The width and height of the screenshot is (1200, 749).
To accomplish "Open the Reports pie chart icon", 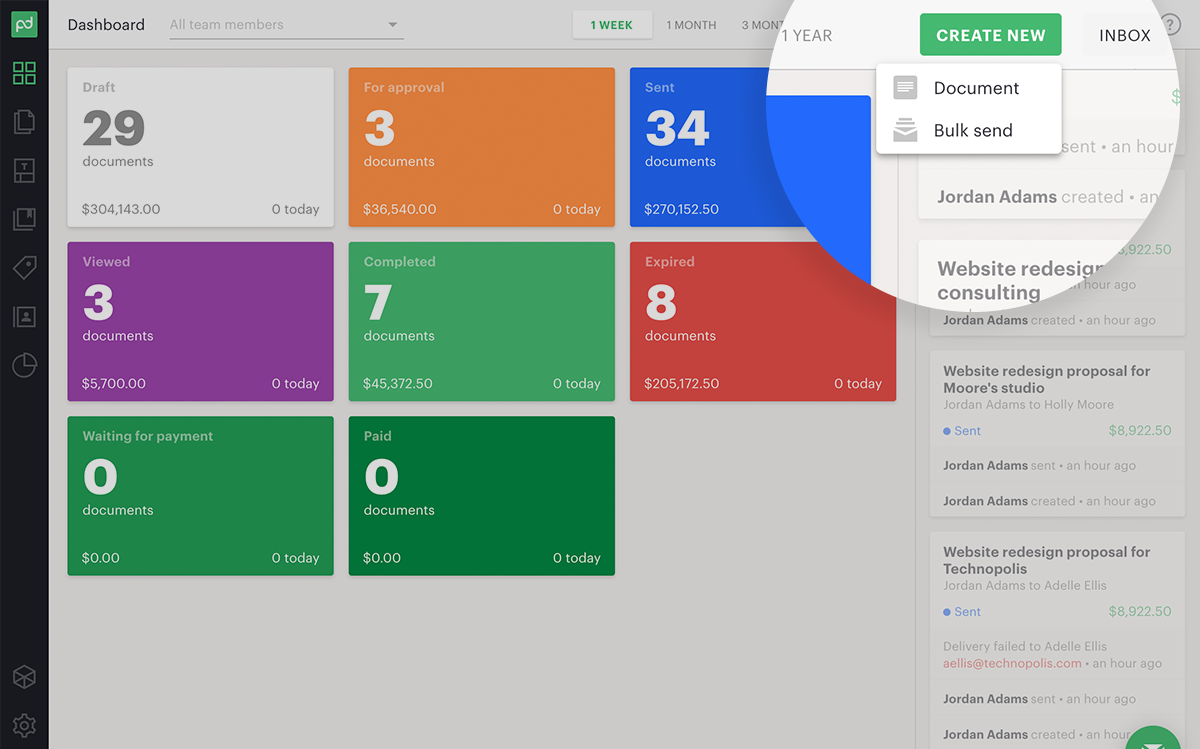I will click(24, 366).
